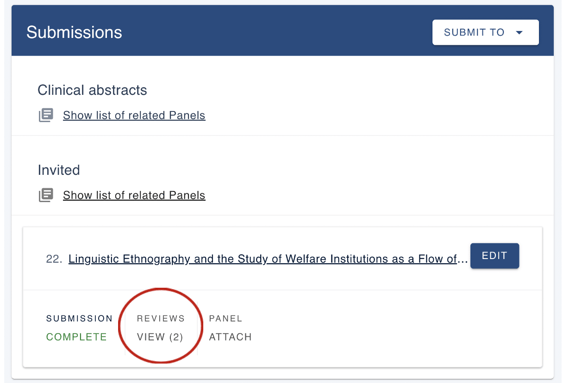563x383 pixels.
Task: Open VIEW (2) under Reviews
Action: [x=160, y=337]
